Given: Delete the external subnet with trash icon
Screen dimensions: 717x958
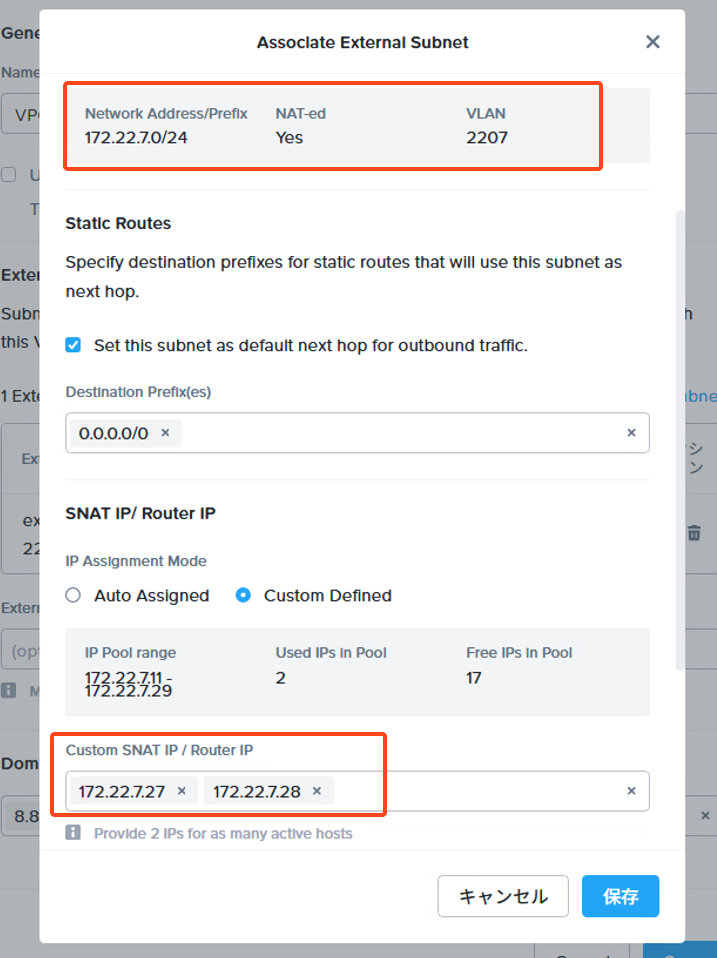Looking at the screenshot, I should (x=694, y=533).
